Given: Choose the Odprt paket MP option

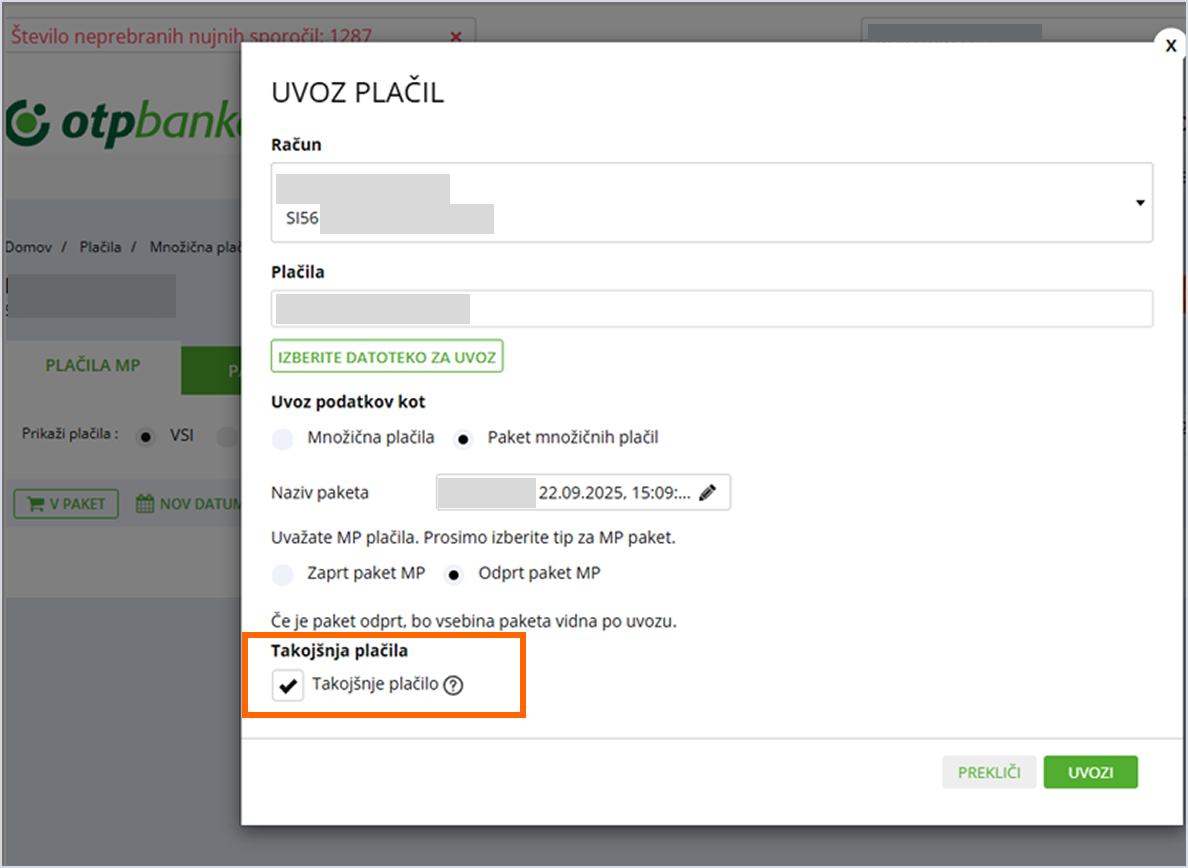Looking at the screenshot, I should pyautogui.click(x=455, y=574).
